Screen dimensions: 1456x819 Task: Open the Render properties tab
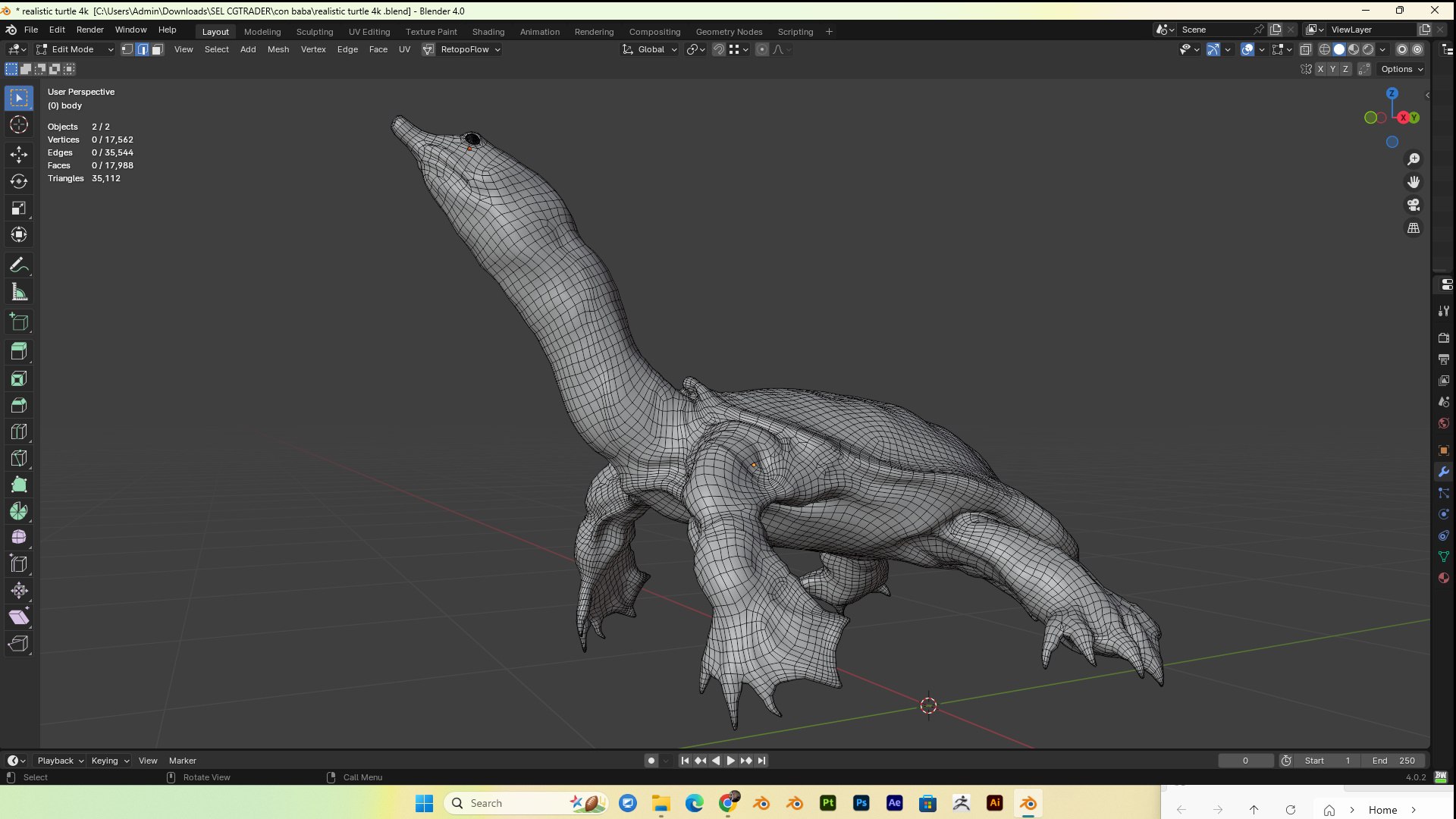point(1444,337)
